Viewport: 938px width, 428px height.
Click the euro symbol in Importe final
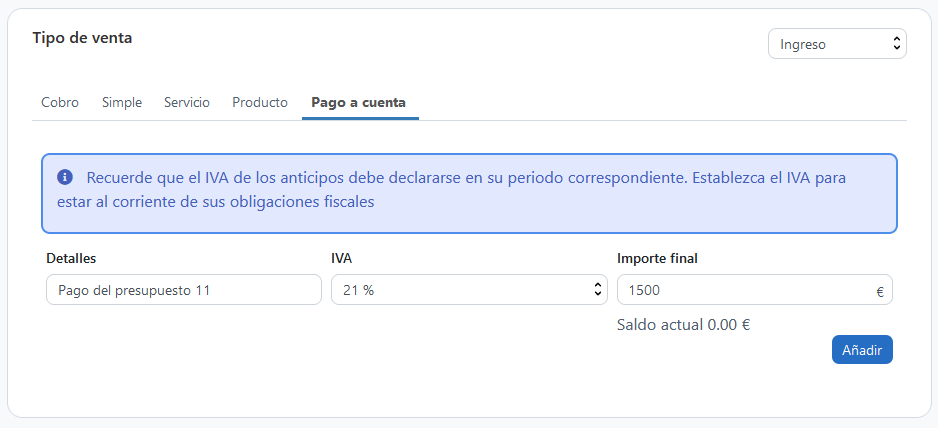pos(880,292)
